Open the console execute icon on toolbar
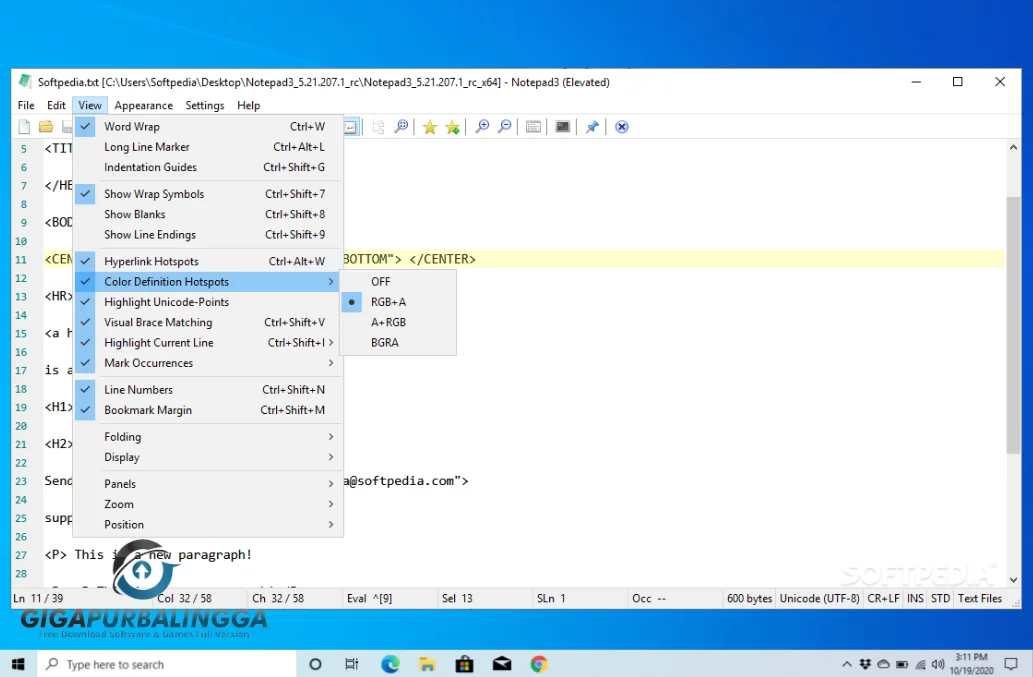Viewport: 1033px width, 677px height. click(x=561, y=126)
